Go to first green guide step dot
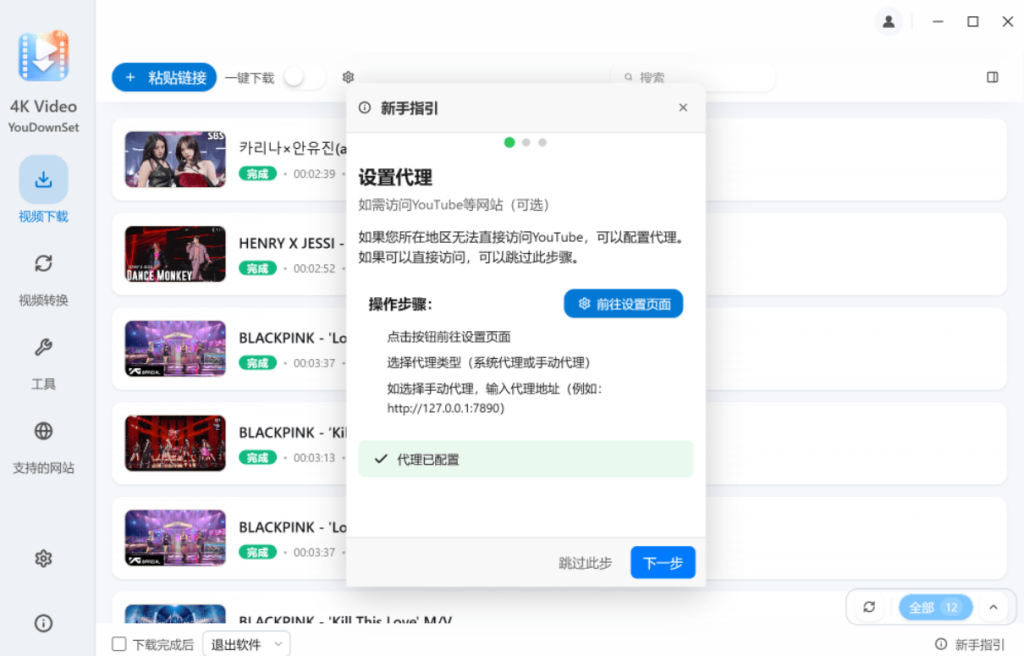The width and height of the screenshot is (1024, 656). click(509, 142)
